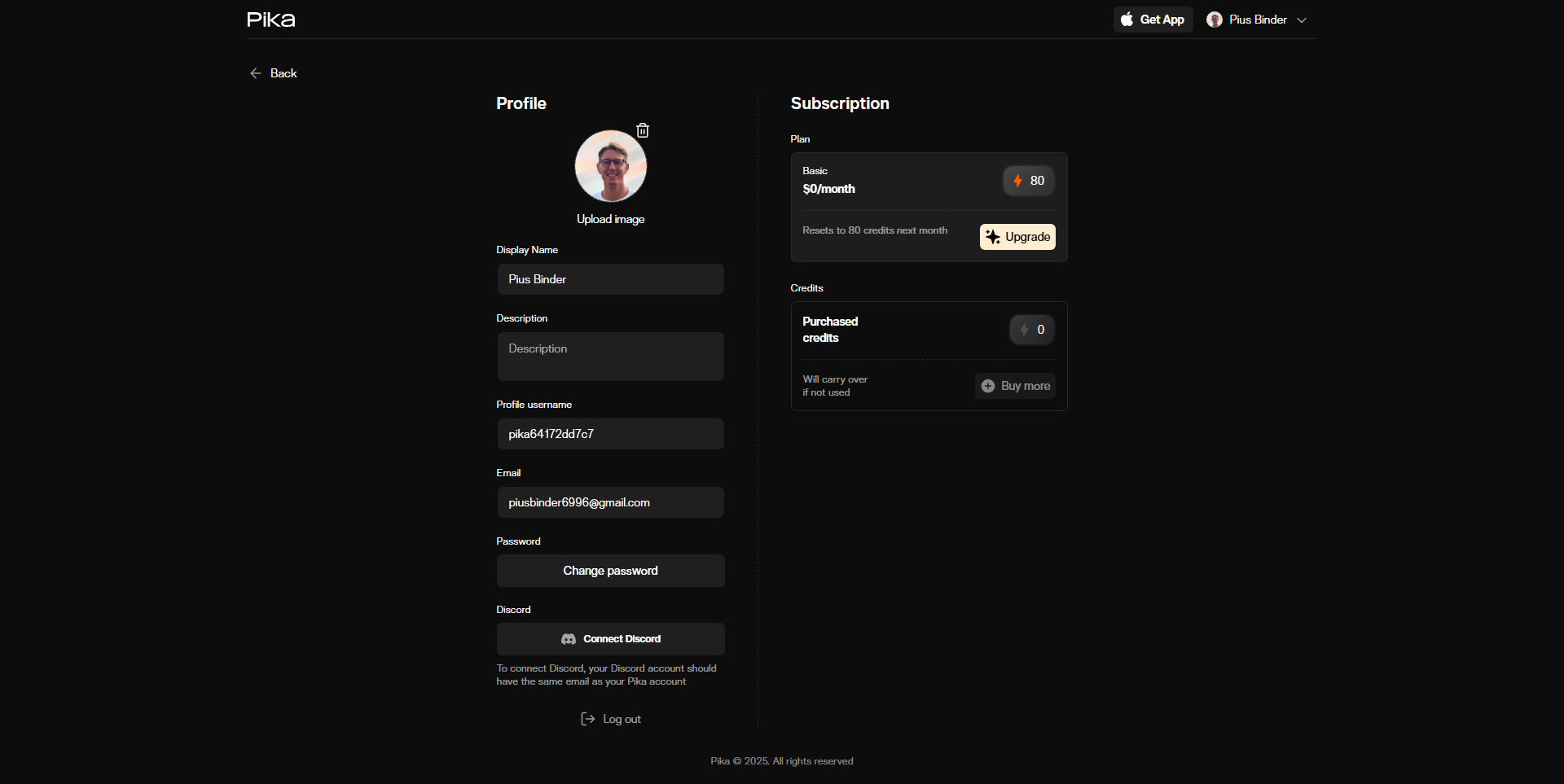Click the large profile picture thumbnail

click(610, 166)
